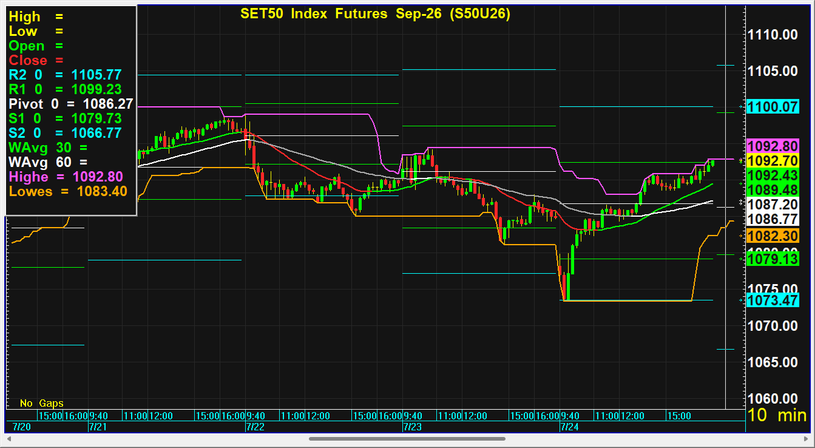This screenshot has width=815, height=448.
Task: Click the green 1079.13 price tag
Action: (772, 258)
